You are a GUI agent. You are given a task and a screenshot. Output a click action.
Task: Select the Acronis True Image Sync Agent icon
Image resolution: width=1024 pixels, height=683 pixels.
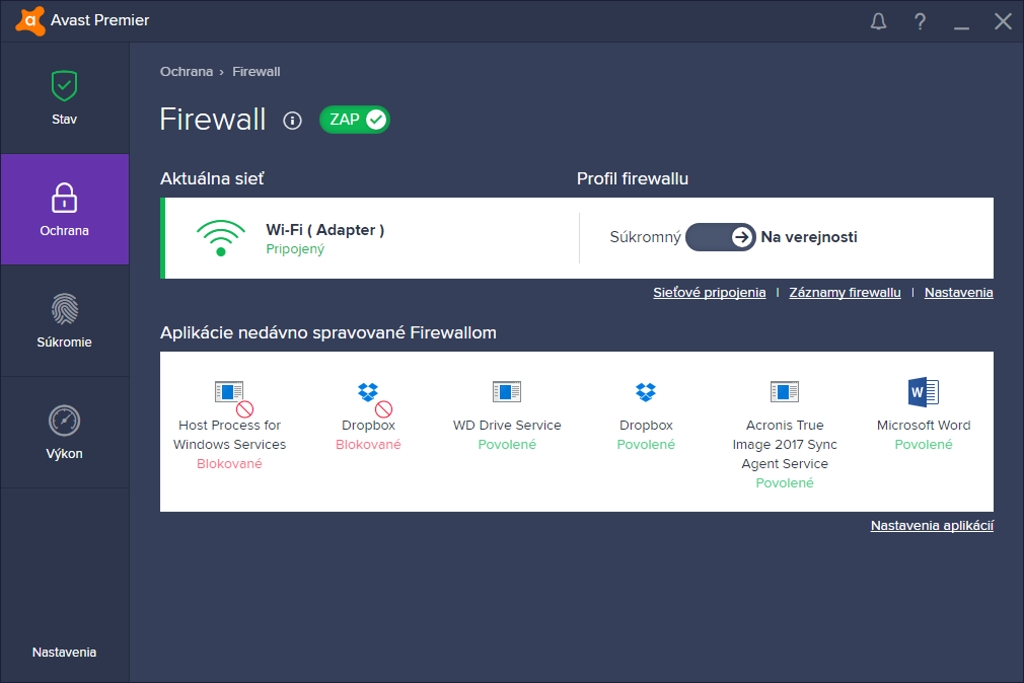click(x=784, y=391)
